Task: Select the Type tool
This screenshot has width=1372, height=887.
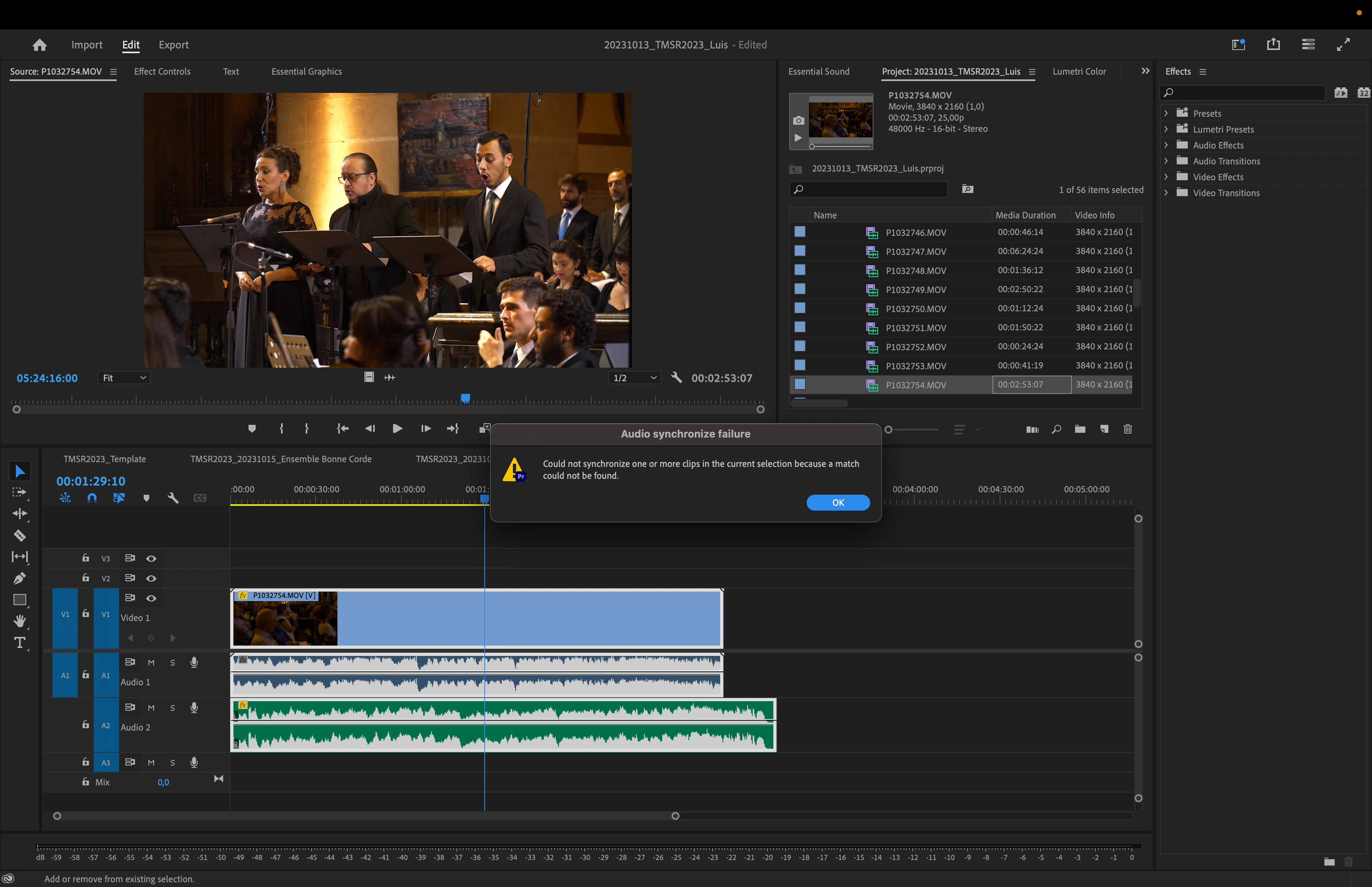Action: click(x=19, y=643)
